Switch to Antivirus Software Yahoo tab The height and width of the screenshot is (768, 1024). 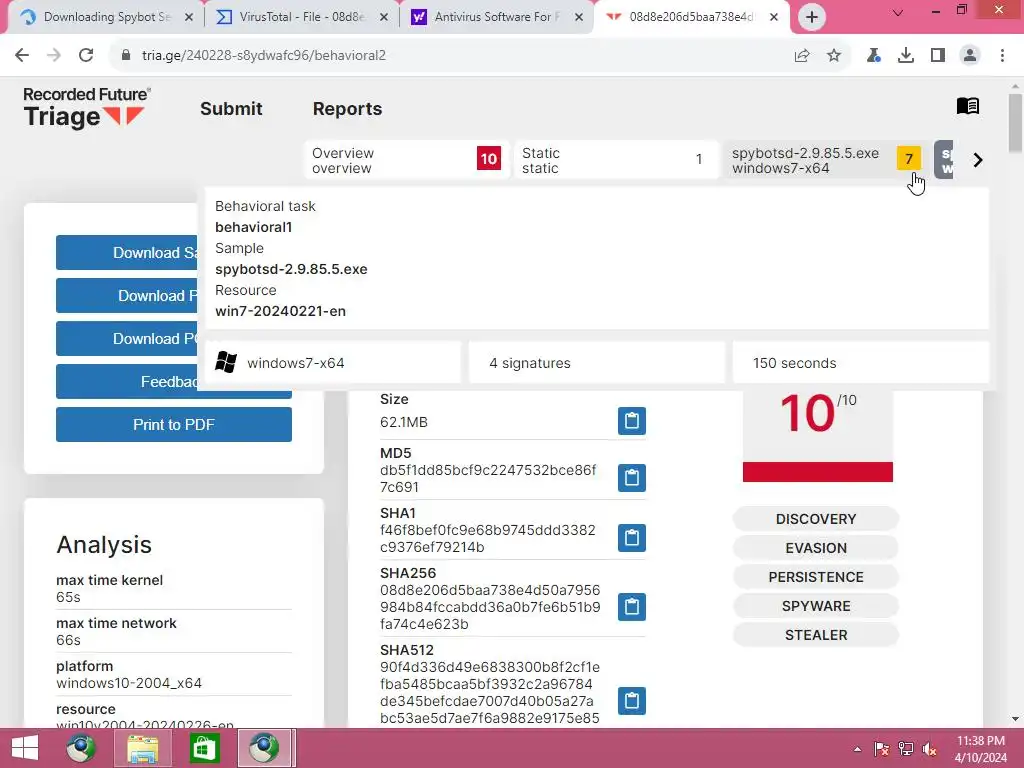pos(496,17)
